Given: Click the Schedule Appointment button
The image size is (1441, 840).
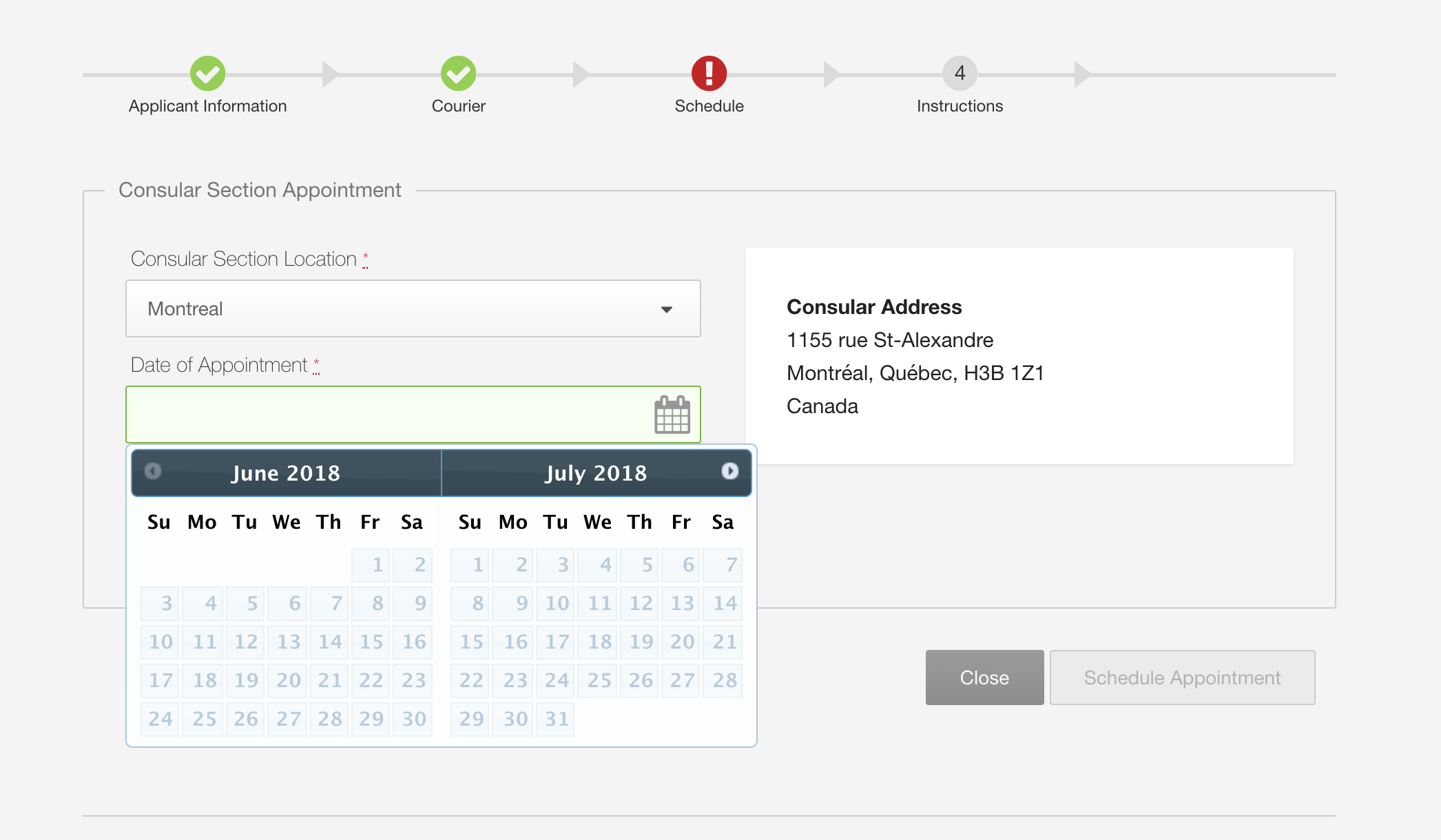Looking at the screenshot, I should click(x=1182, y=678).
